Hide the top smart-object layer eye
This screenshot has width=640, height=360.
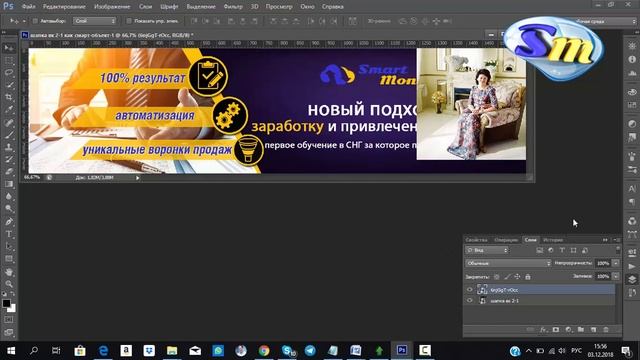[469, 290]
